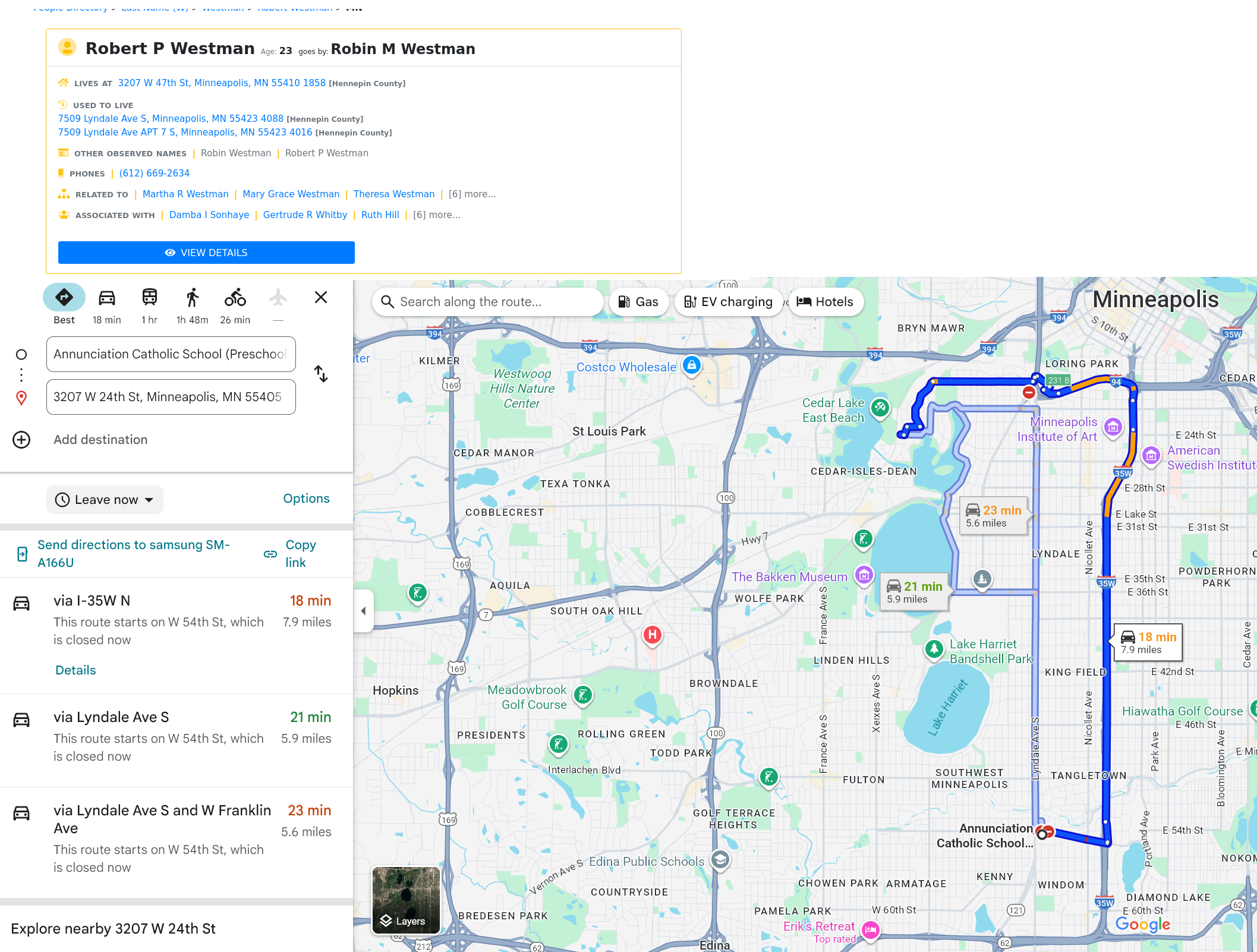
Task: Click the Copy link icon
Action: [270, 554]
